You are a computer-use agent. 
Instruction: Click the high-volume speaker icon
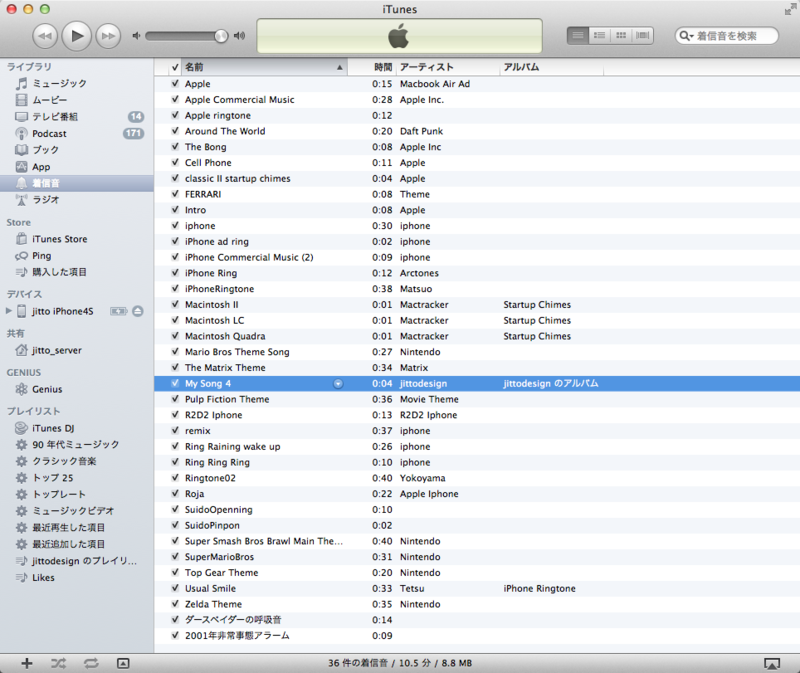[x=239, y=36]
